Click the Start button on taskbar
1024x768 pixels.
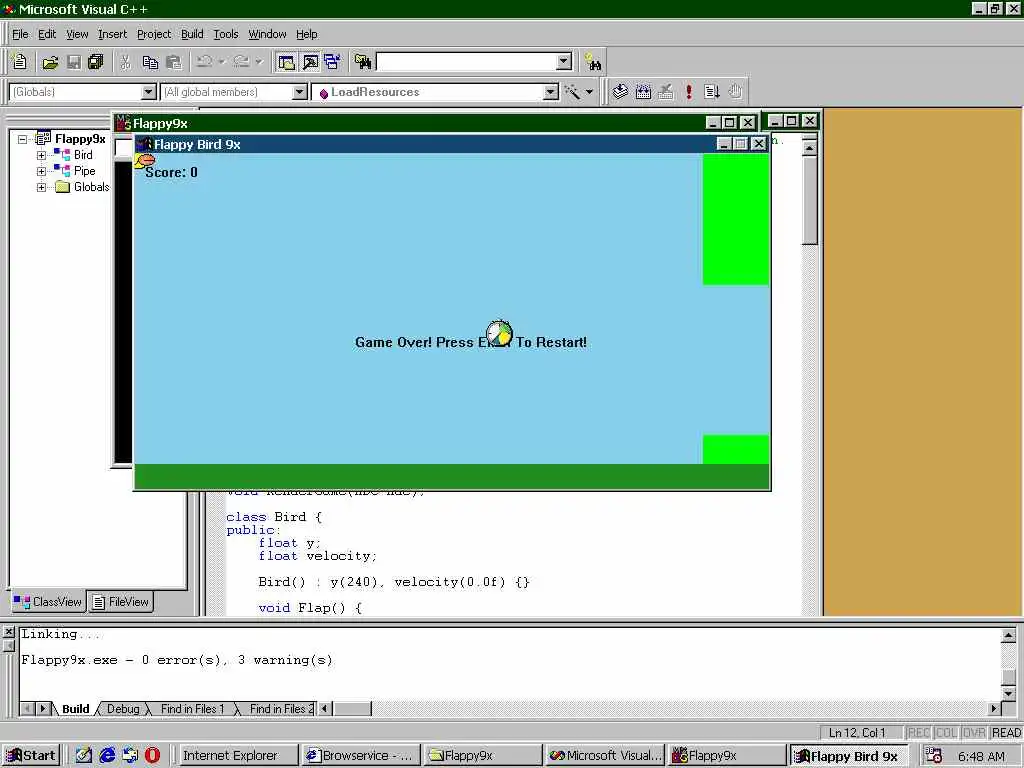(x=31, y=756)
